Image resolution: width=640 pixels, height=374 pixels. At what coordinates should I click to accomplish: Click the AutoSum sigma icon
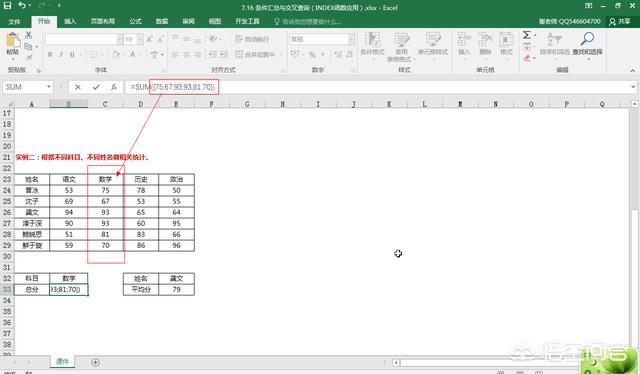[x=527, y=35]
